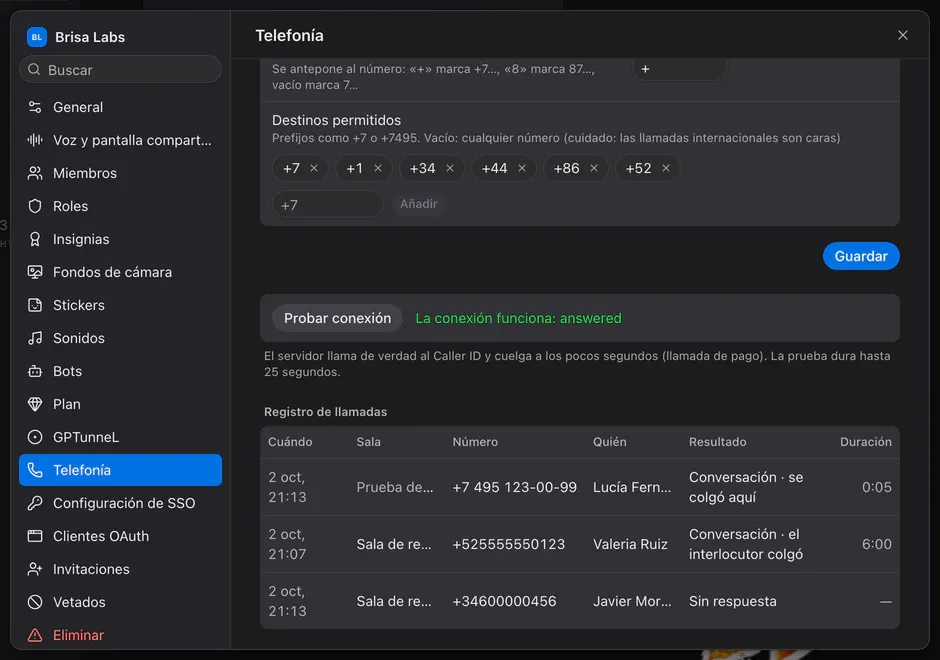
Task: Go to Miembros section
Action: coord(120,173)
